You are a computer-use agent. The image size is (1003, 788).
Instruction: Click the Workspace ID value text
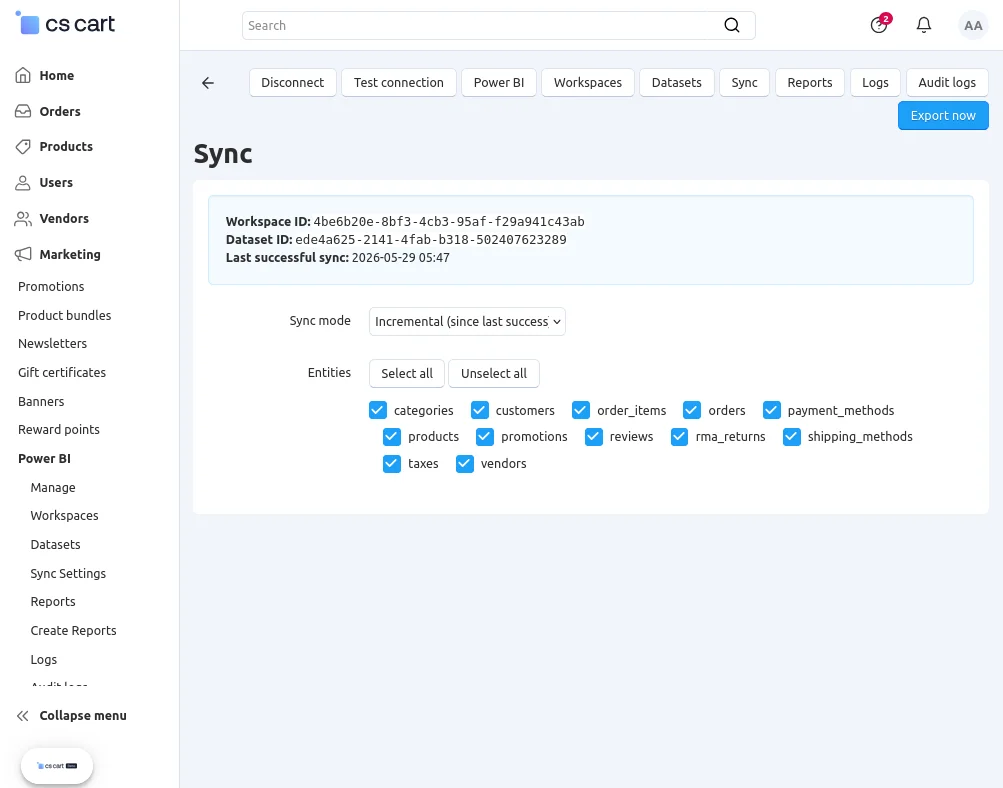[x=449, y=222]
